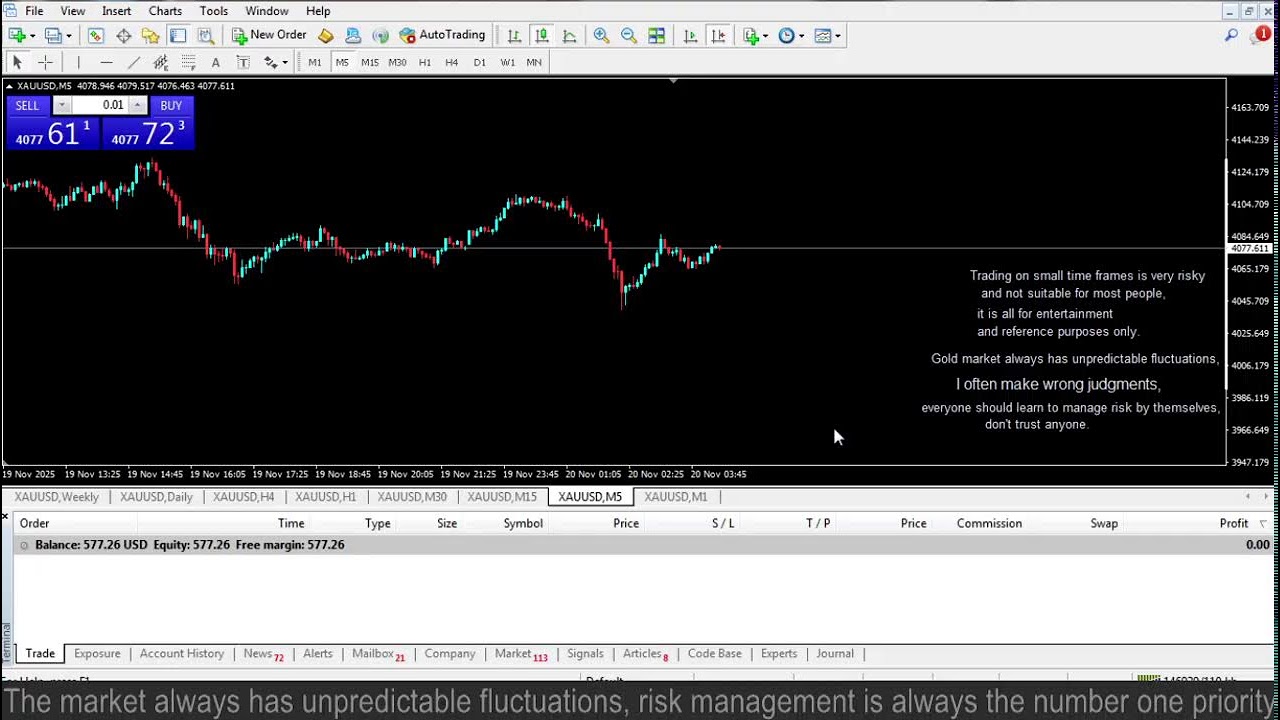Open the Strategy Tester magnifier icon

(x=205, y=35)
